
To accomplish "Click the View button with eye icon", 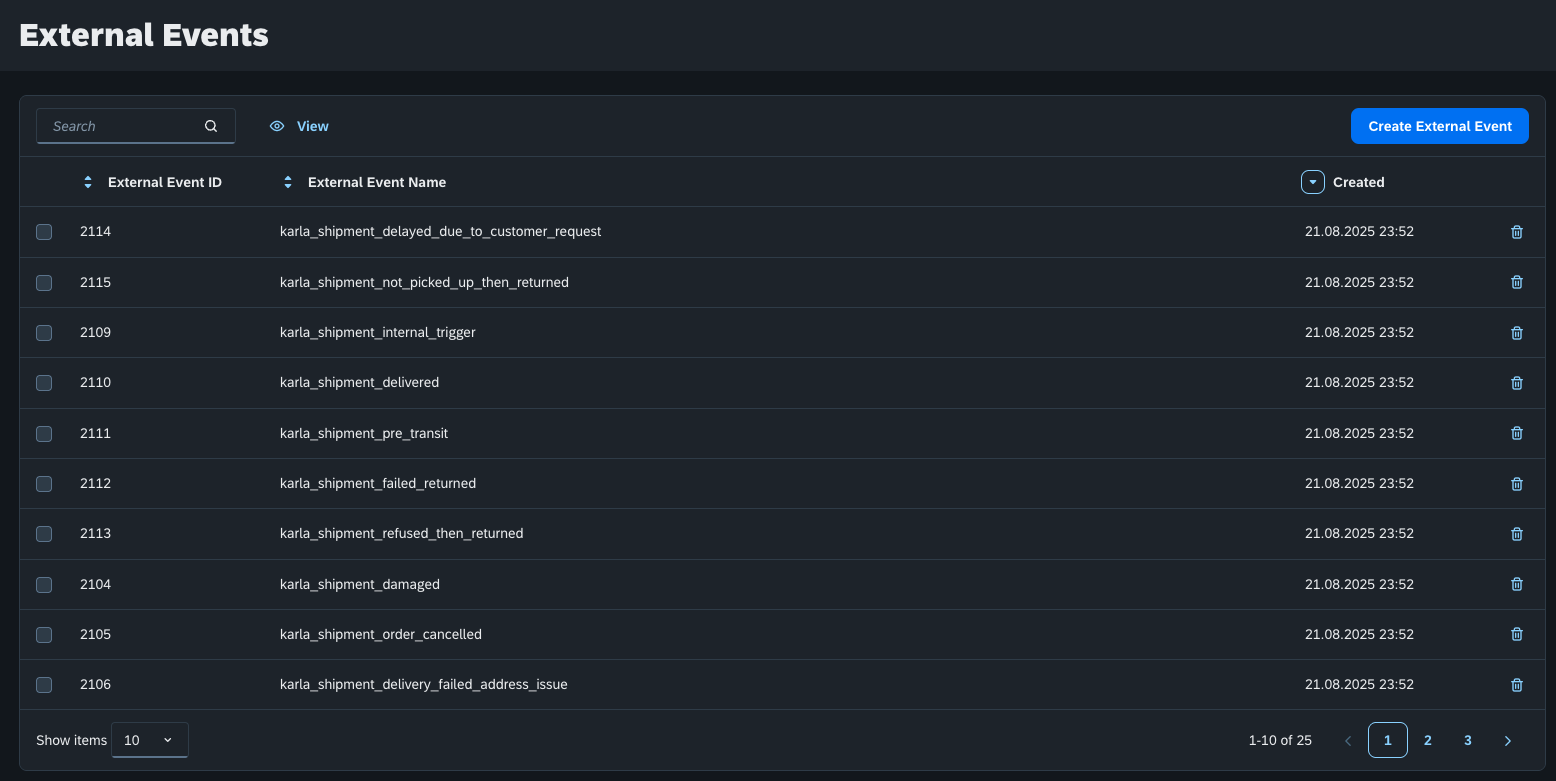I will [299, 126].
